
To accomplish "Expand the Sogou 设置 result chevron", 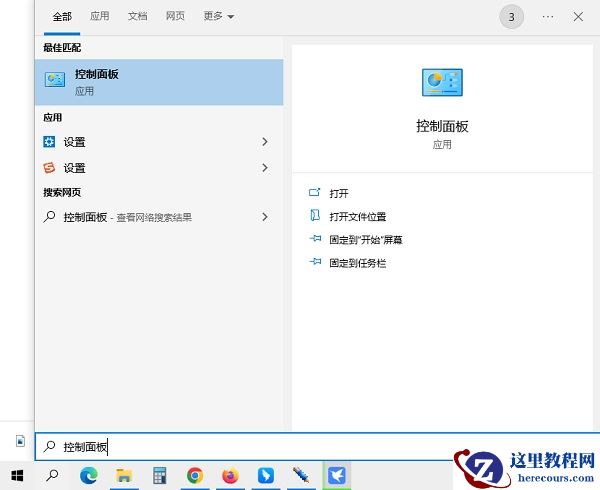I will [265, 168].
